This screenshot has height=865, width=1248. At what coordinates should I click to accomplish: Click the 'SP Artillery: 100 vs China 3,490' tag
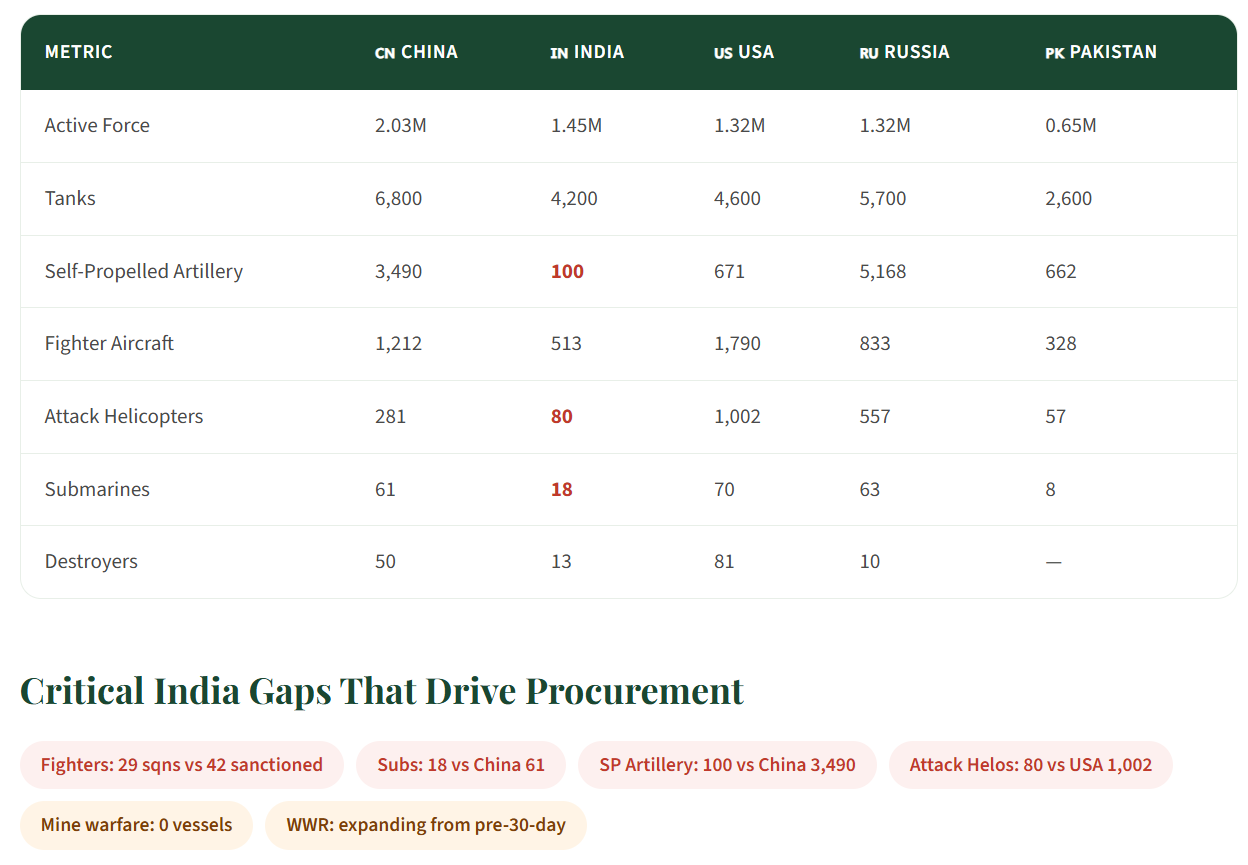[x=727, y=765]
